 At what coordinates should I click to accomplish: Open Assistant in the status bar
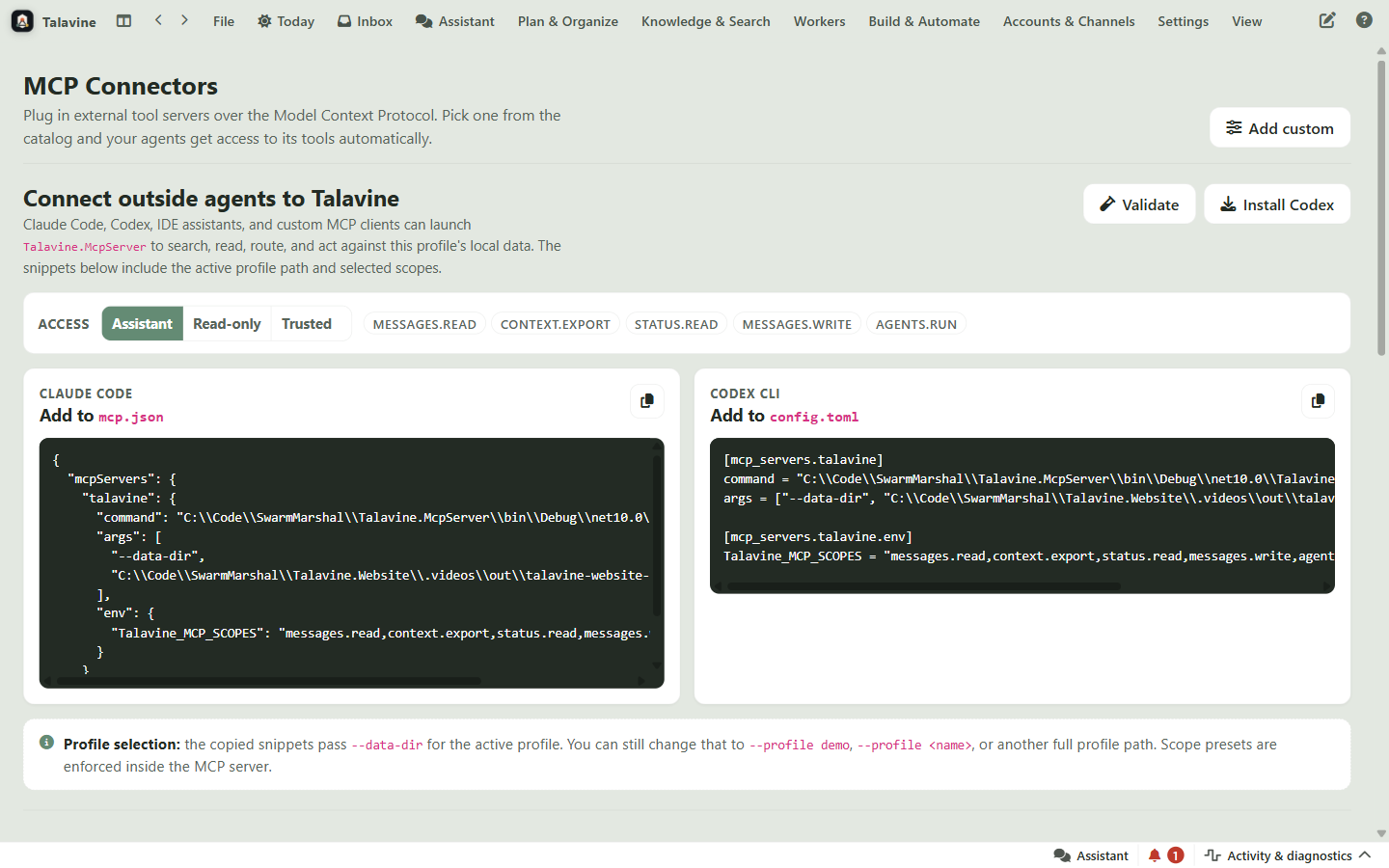coord(1091,855)
